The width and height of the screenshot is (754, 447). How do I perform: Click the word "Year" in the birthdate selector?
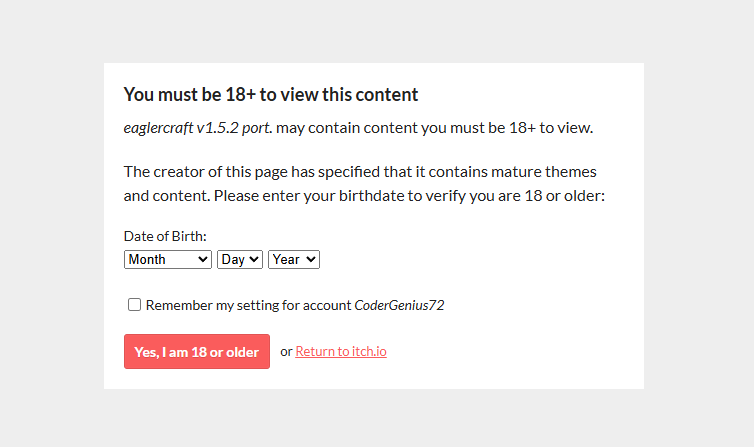click(x=285, y=259)
